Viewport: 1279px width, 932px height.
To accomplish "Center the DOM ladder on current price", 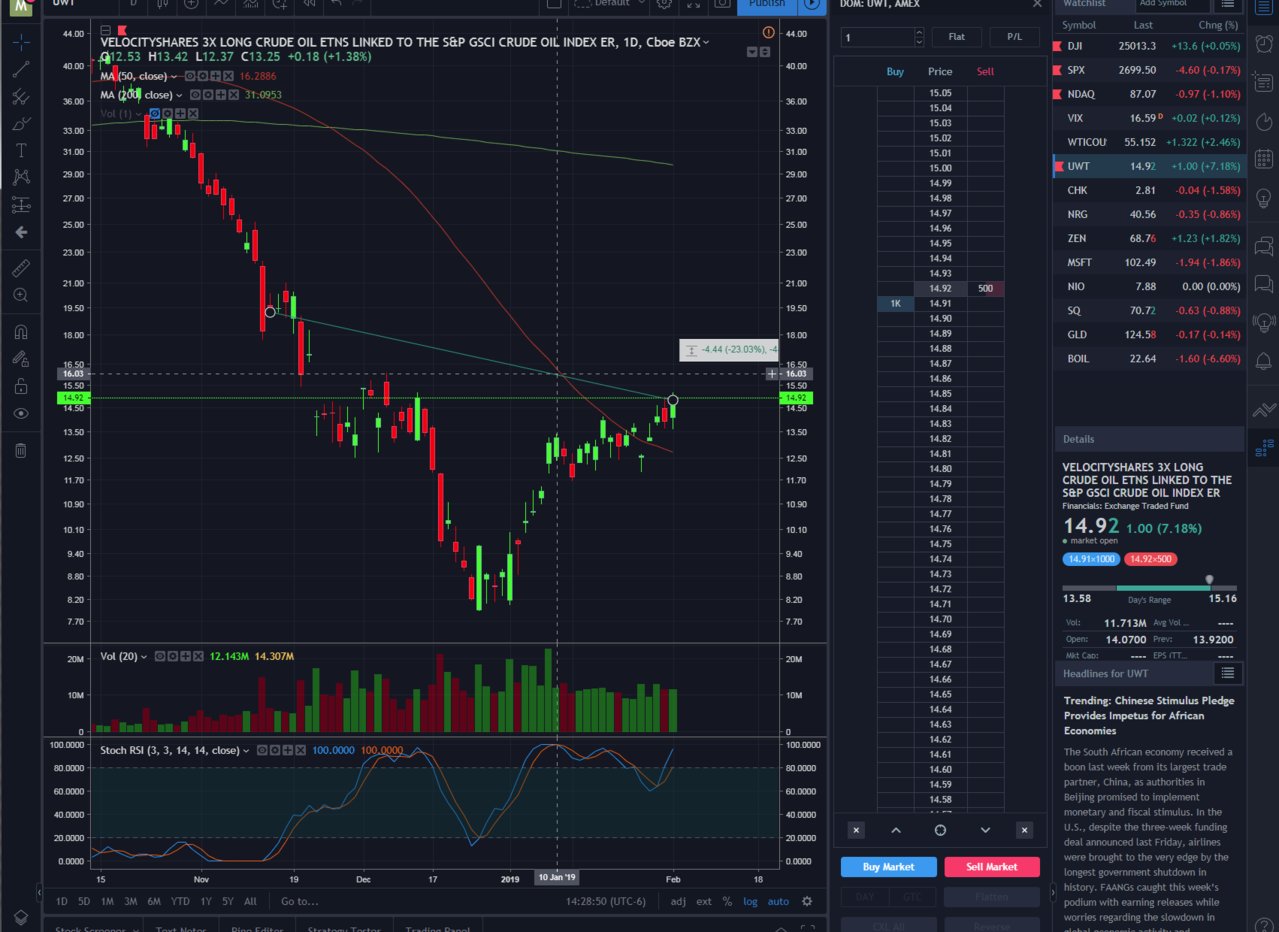I will 940,830.
